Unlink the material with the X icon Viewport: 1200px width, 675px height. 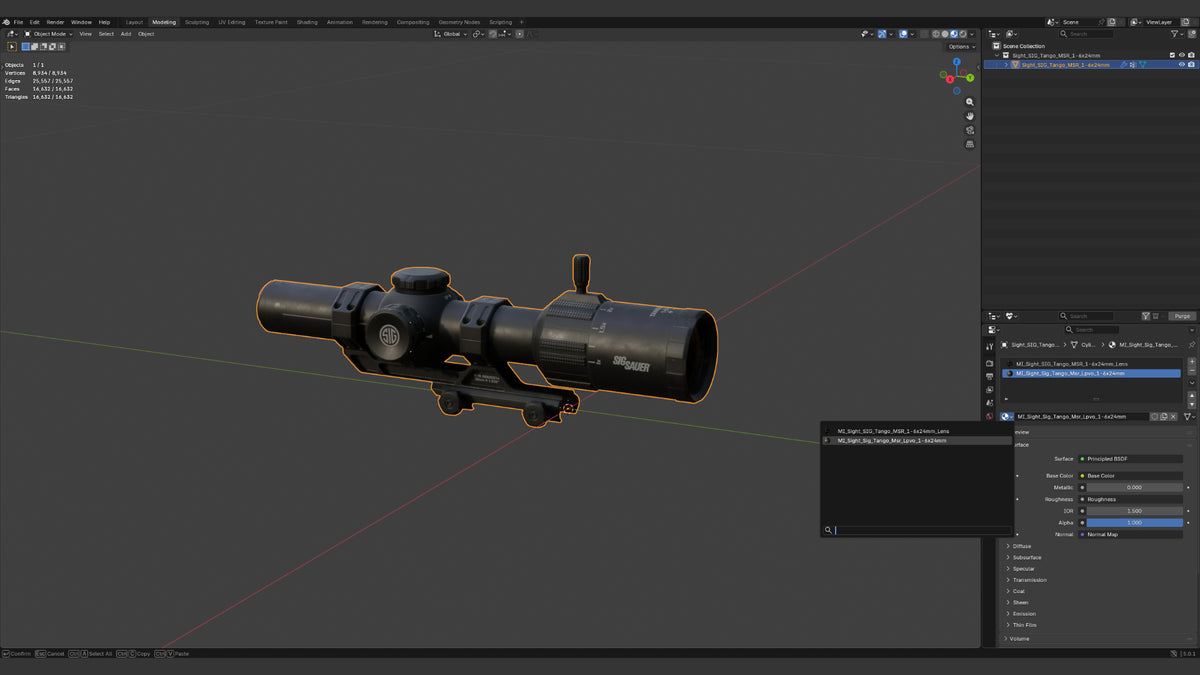(1173, 416)
